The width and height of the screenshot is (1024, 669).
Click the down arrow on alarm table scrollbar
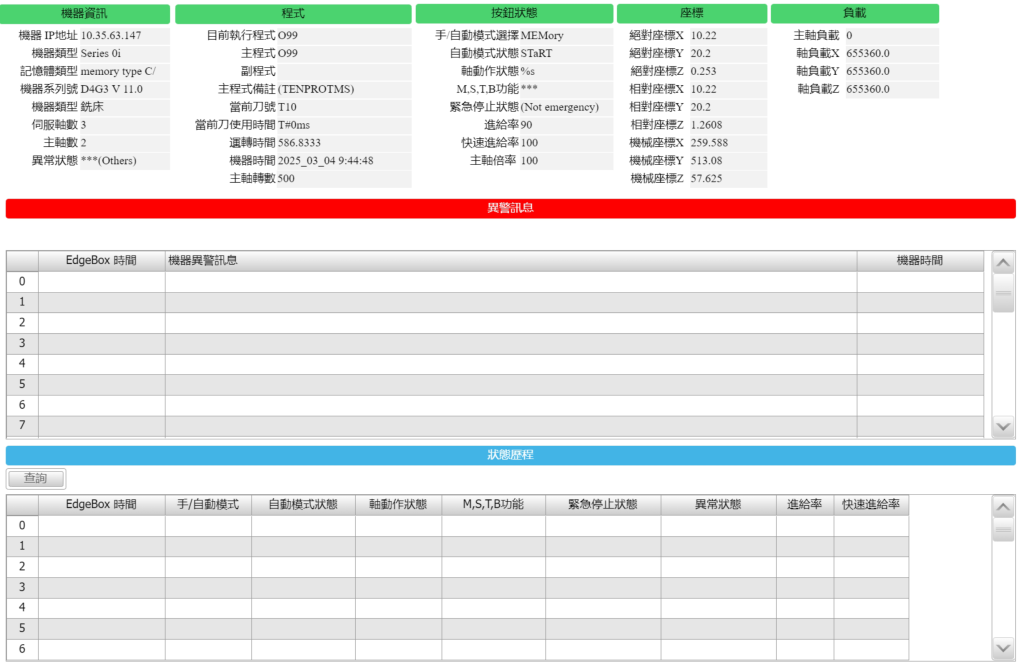pyautogui.click(x=1003, y=426)
